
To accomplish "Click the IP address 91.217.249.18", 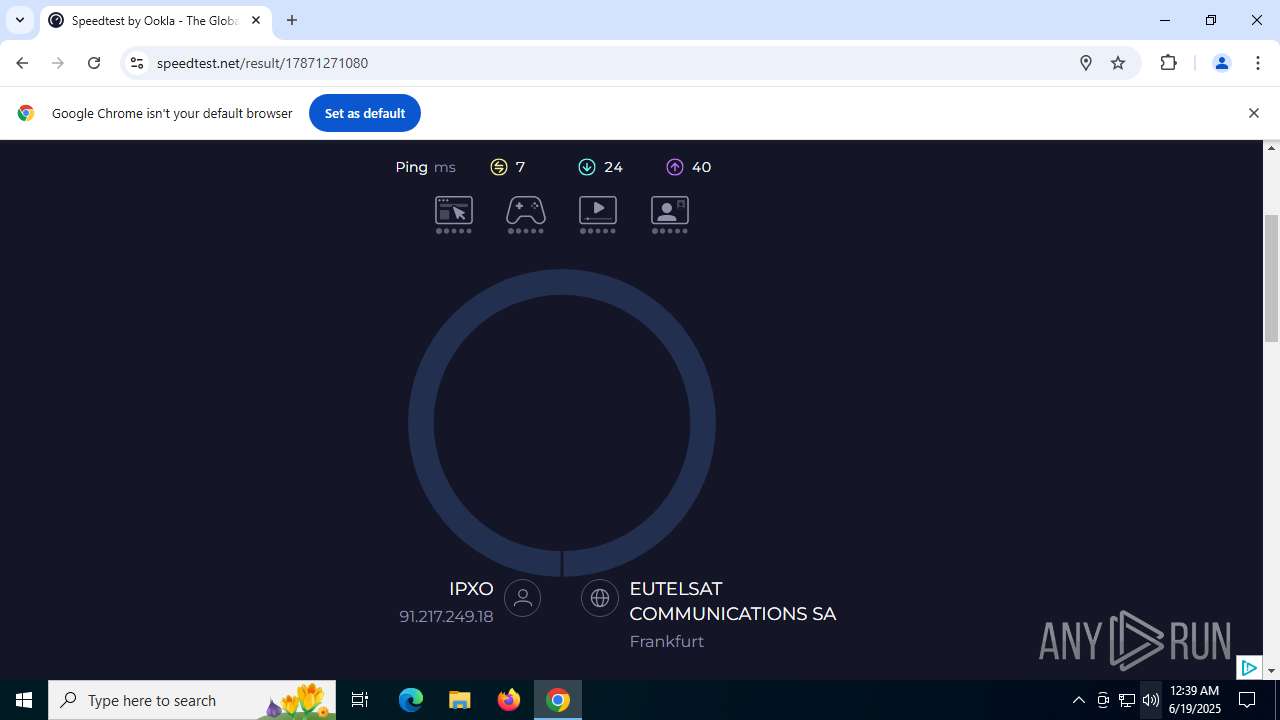I will [446, 617].
